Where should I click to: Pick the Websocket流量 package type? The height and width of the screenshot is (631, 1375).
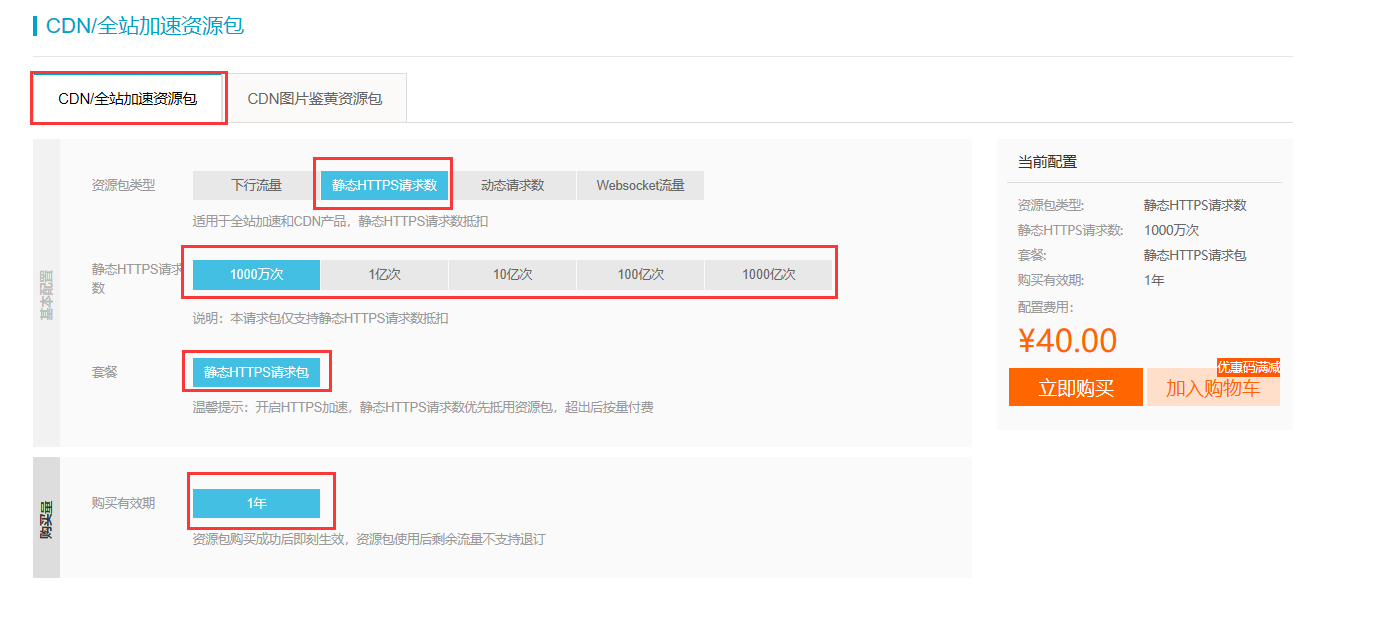pos(640,185)
